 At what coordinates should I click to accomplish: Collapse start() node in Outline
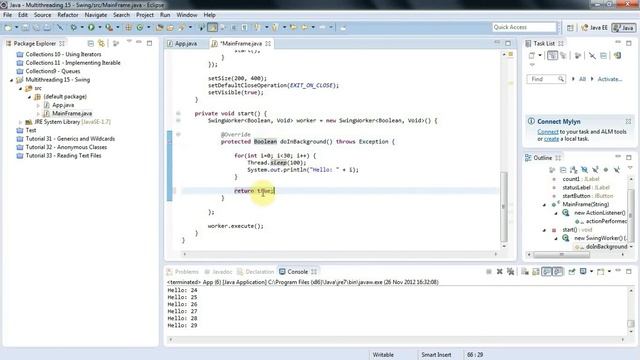click(x=544, y=230)
